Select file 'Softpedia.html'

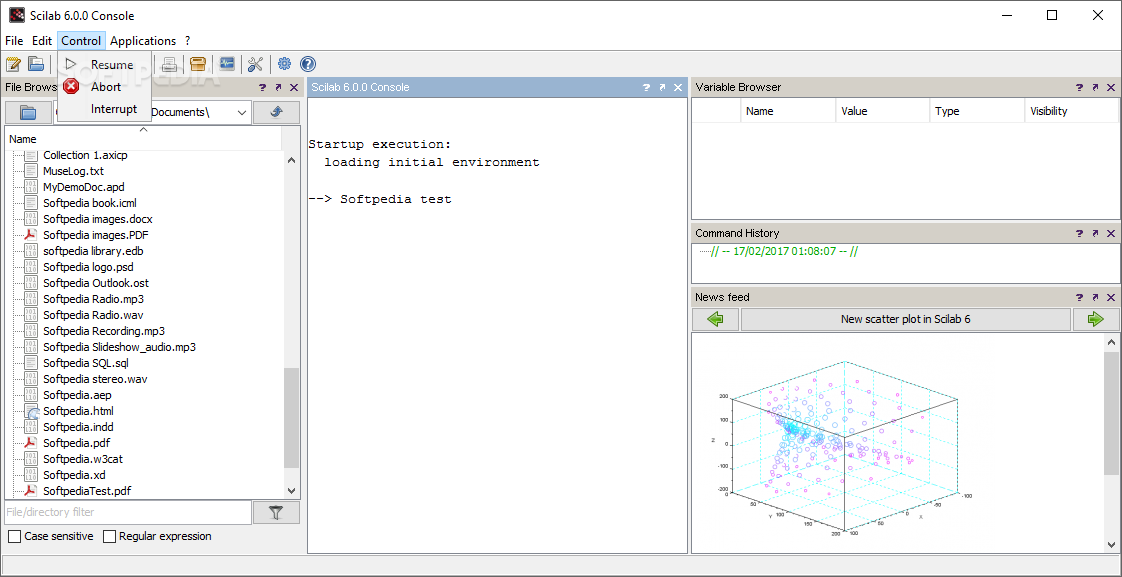(78, 411)
